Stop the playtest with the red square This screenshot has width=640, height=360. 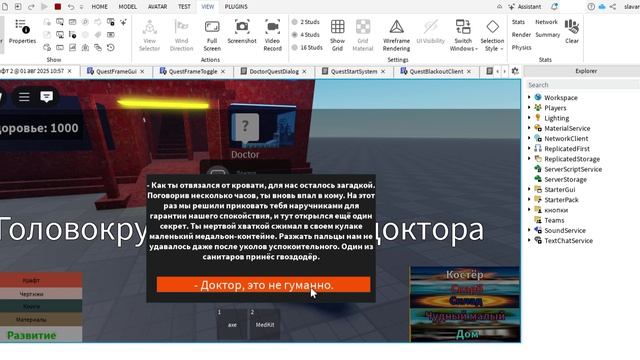click(x=58, y=7)
